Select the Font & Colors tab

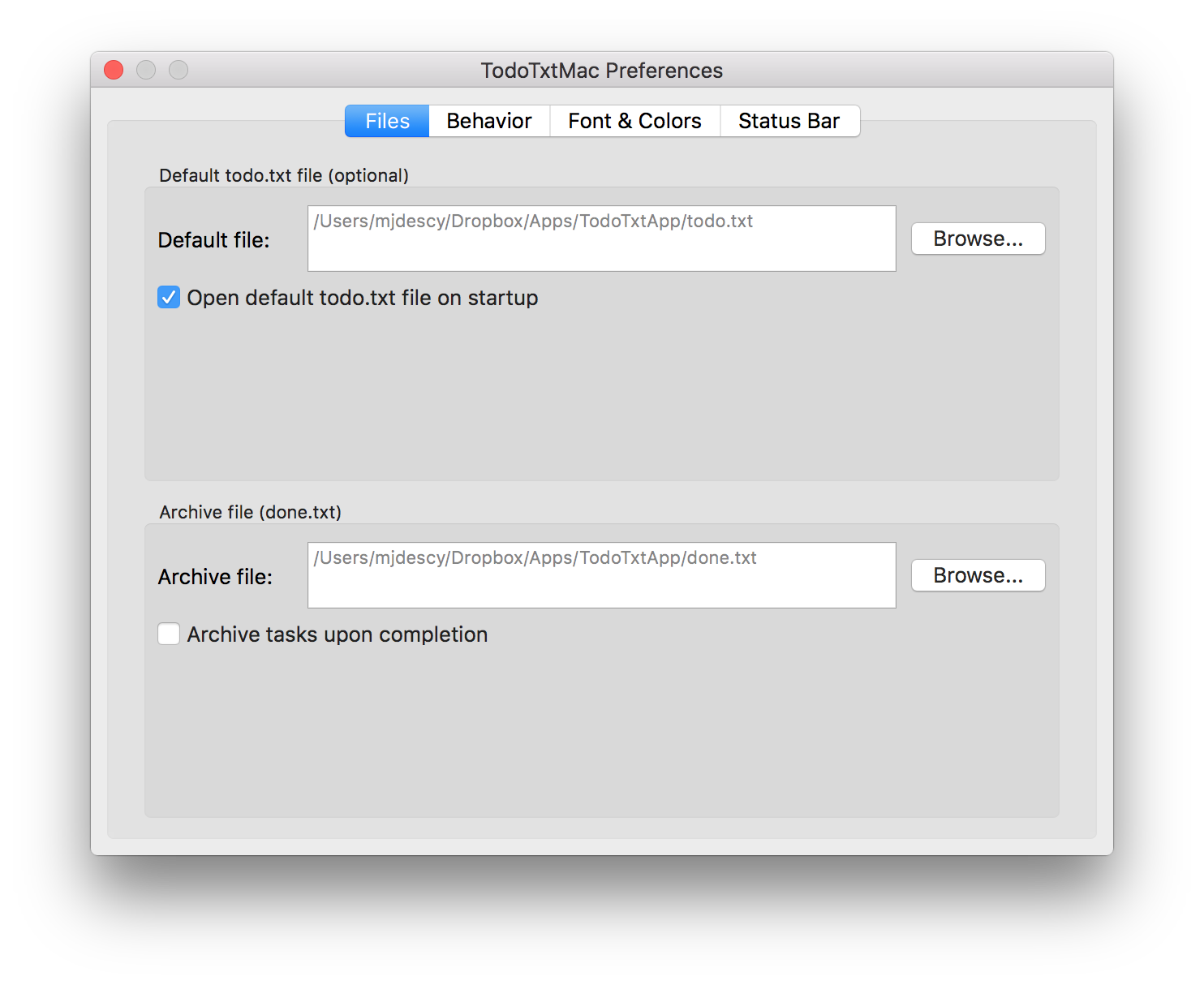point(634,121)
